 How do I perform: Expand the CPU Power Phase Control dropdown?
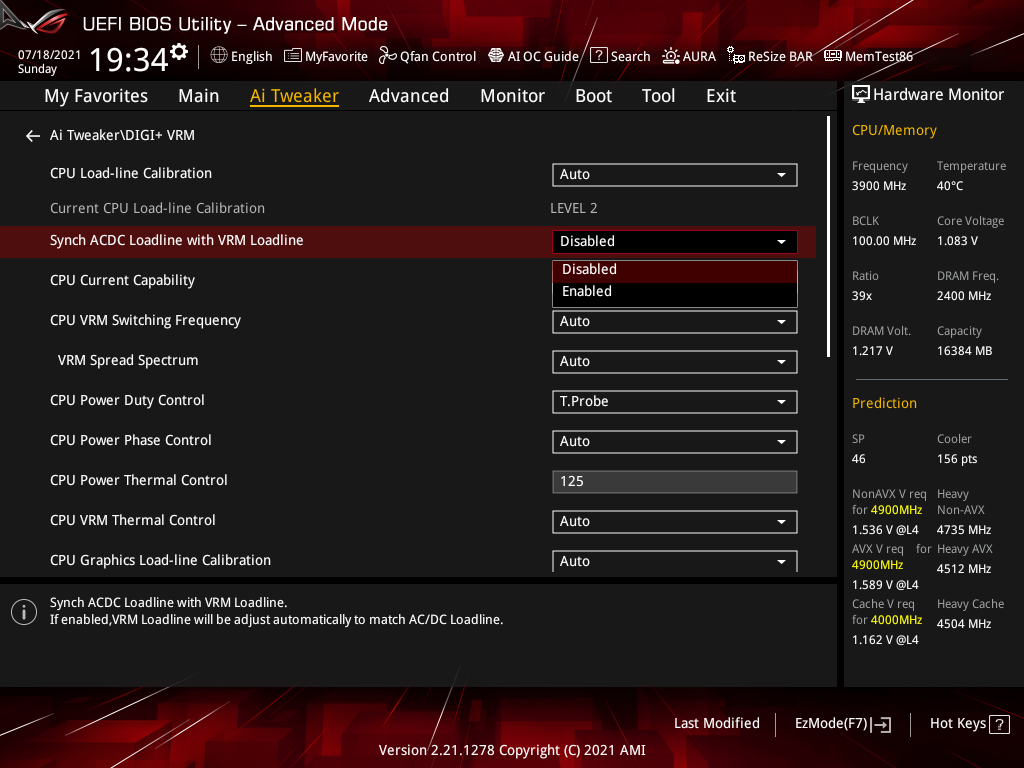pyautogui.click(x=674, y=441)
